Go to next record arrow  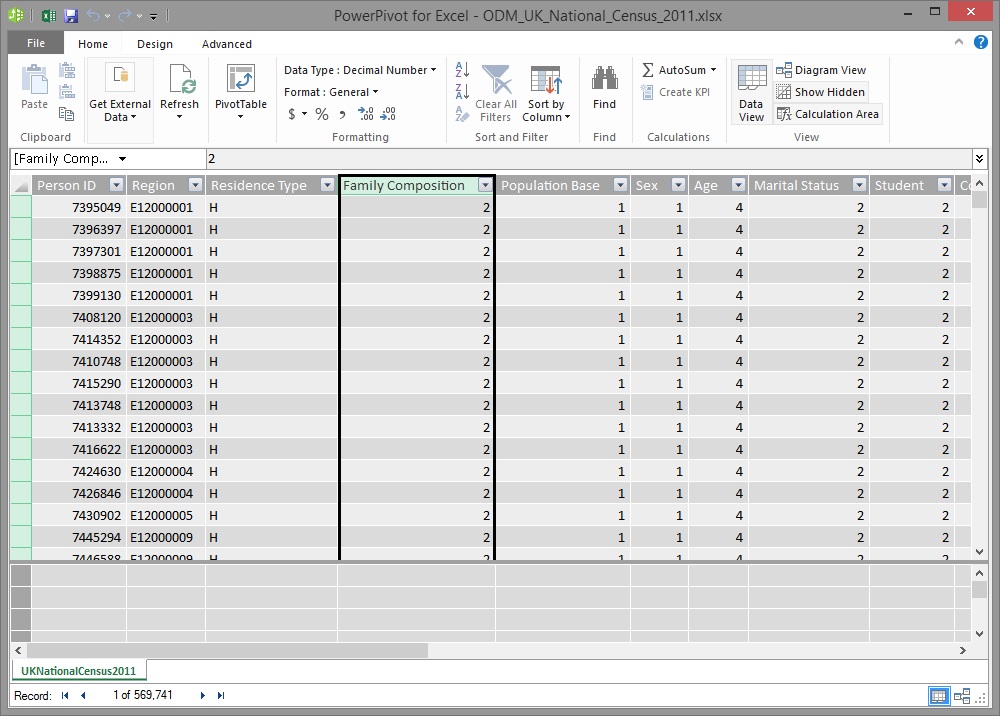203,696
